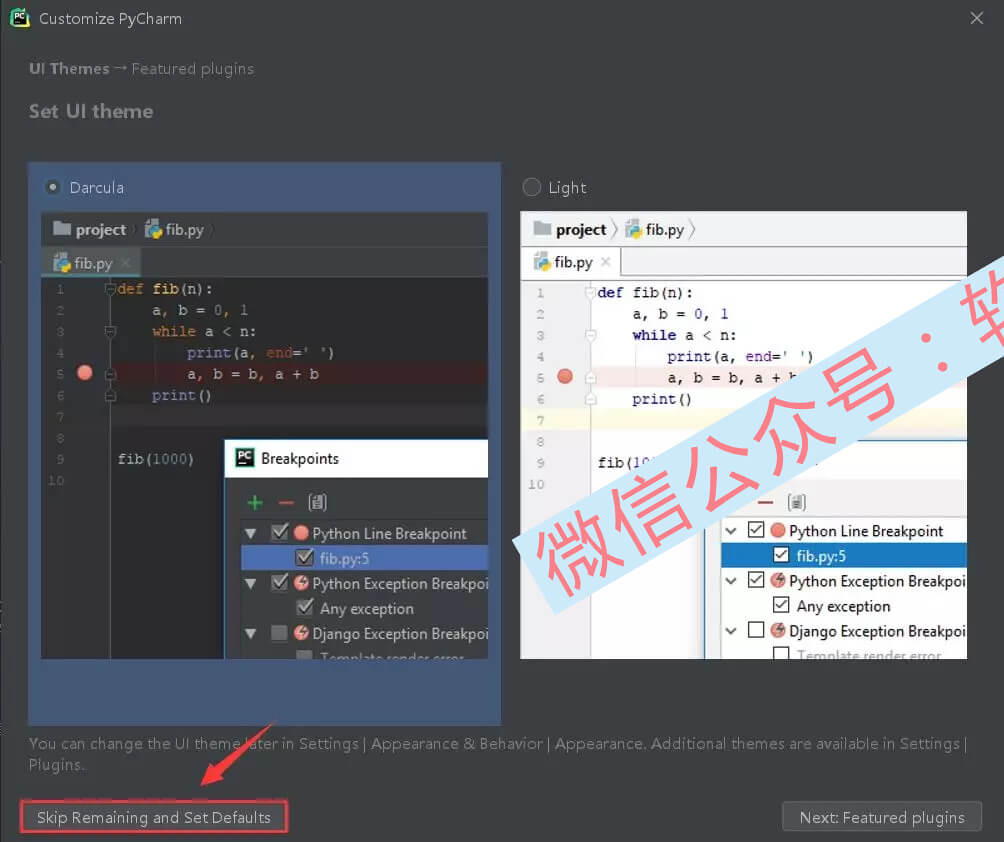The height and width of the screenshot is (842, 1004).
Task: Collapse Python Line Breakpoint node in Darcula preview
Action: click(x=251, y=533)
